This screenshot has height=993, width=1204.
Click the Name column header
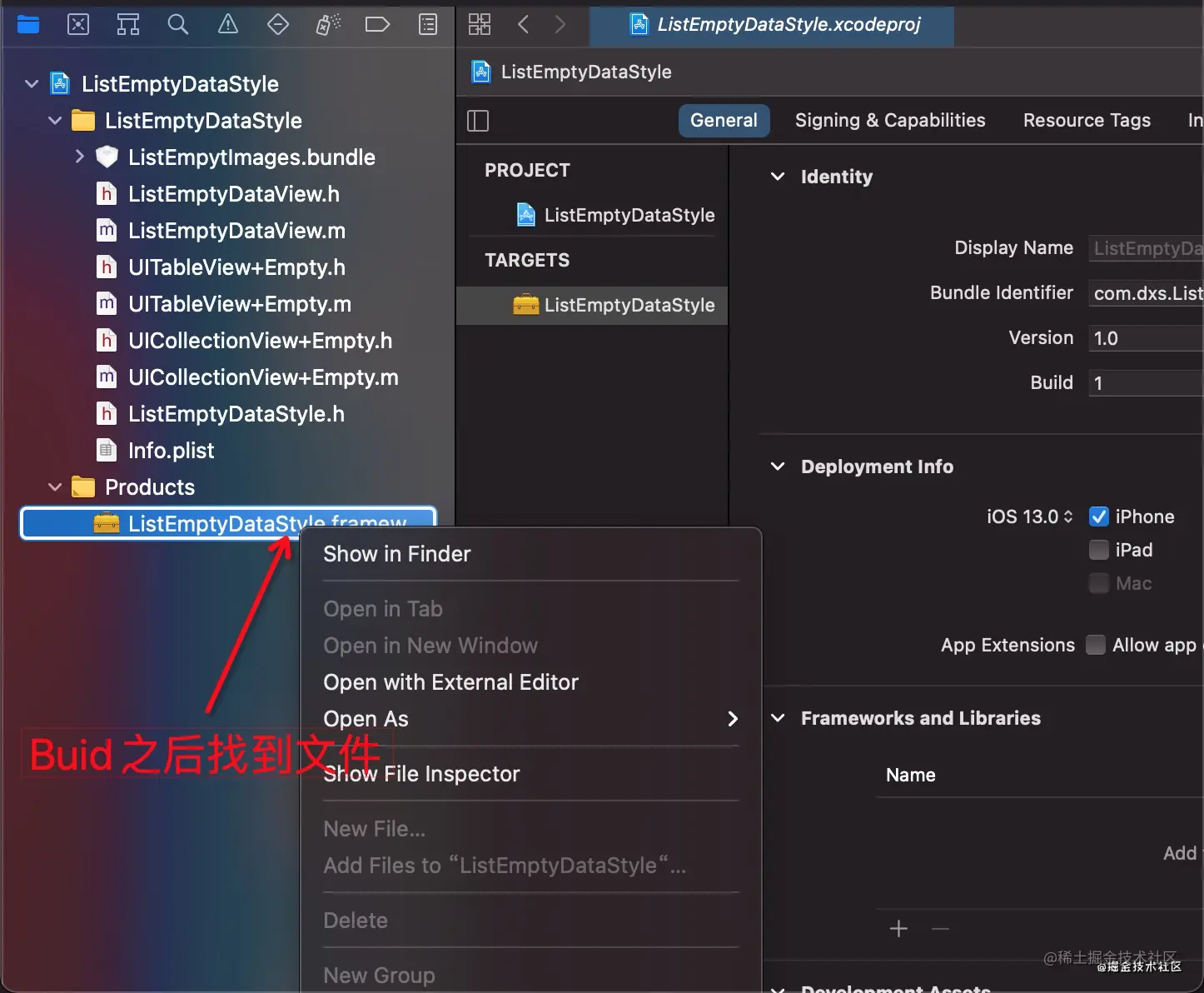(910, 775)
